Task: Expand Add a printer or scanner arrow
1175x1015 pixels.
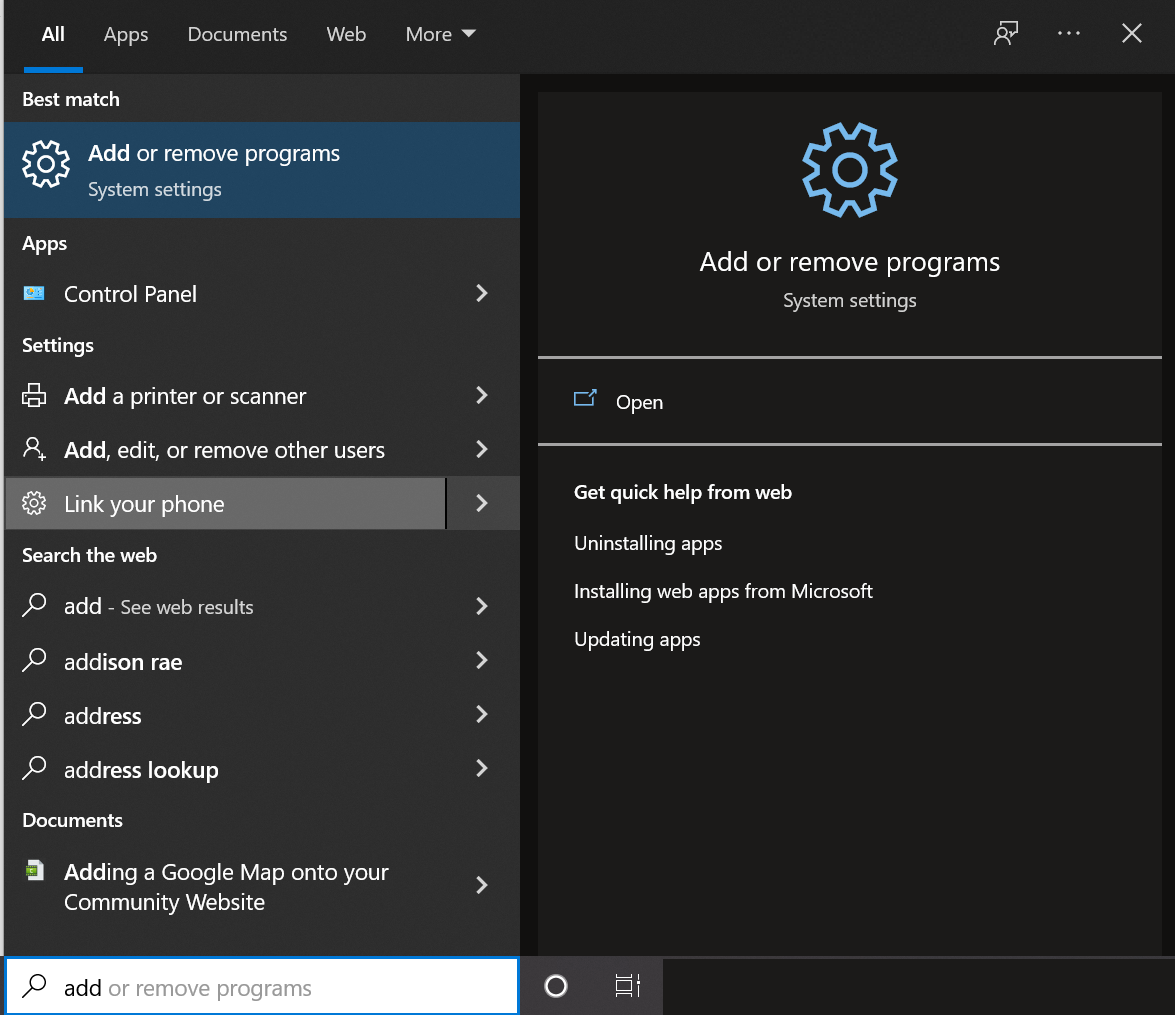Action: coord(482,395)
